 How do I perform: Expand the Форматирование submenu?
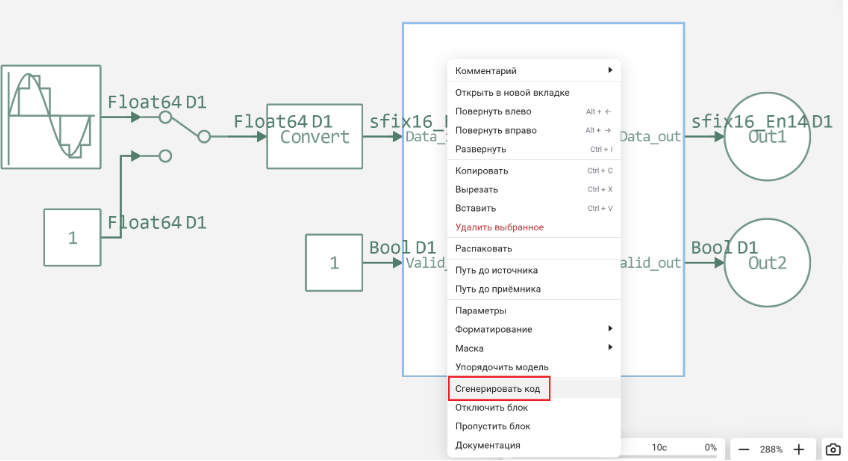coord(532,329)
